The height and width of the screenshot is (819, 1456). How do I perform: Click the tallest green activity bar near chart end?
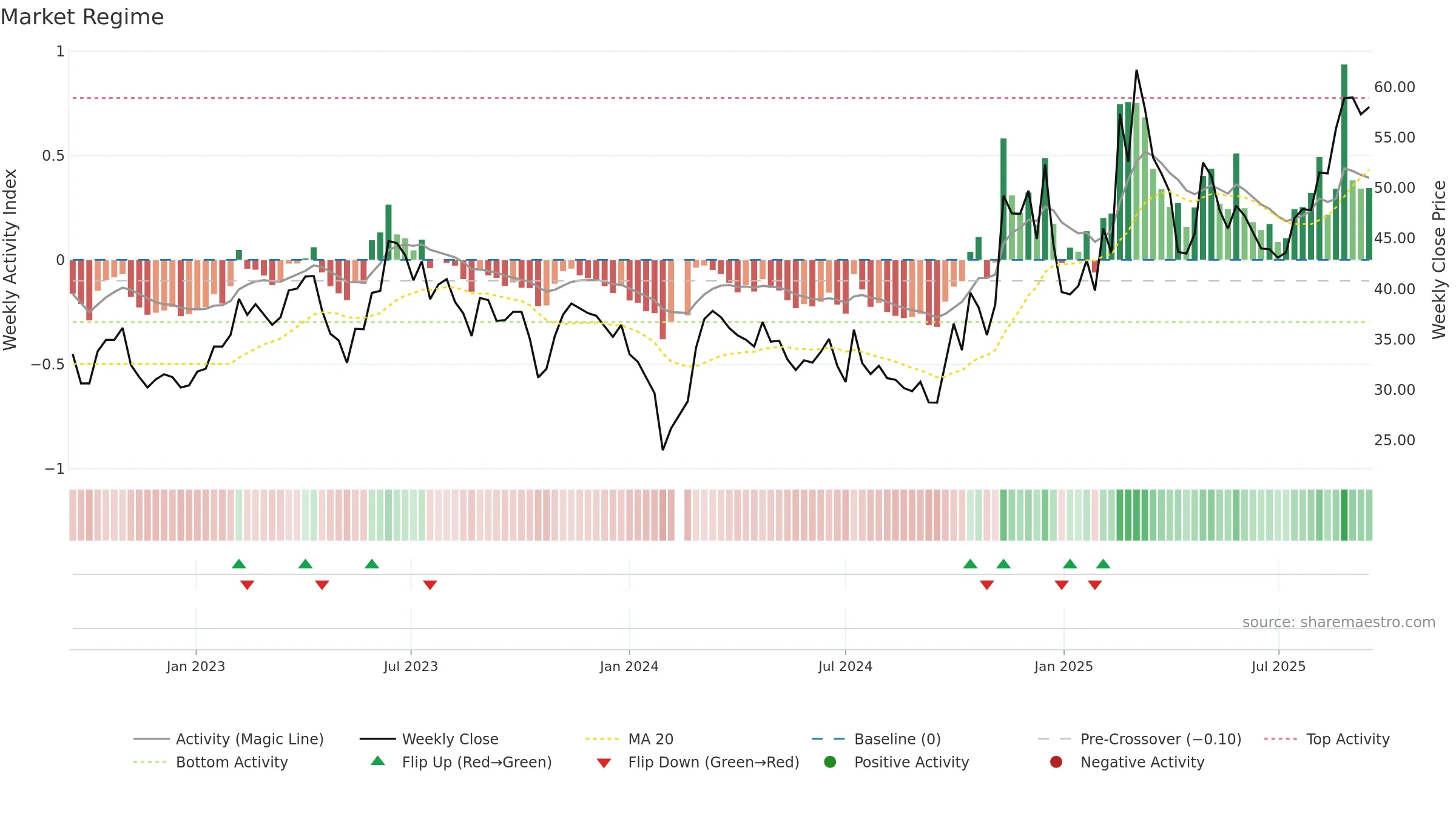coord(1344,162)
